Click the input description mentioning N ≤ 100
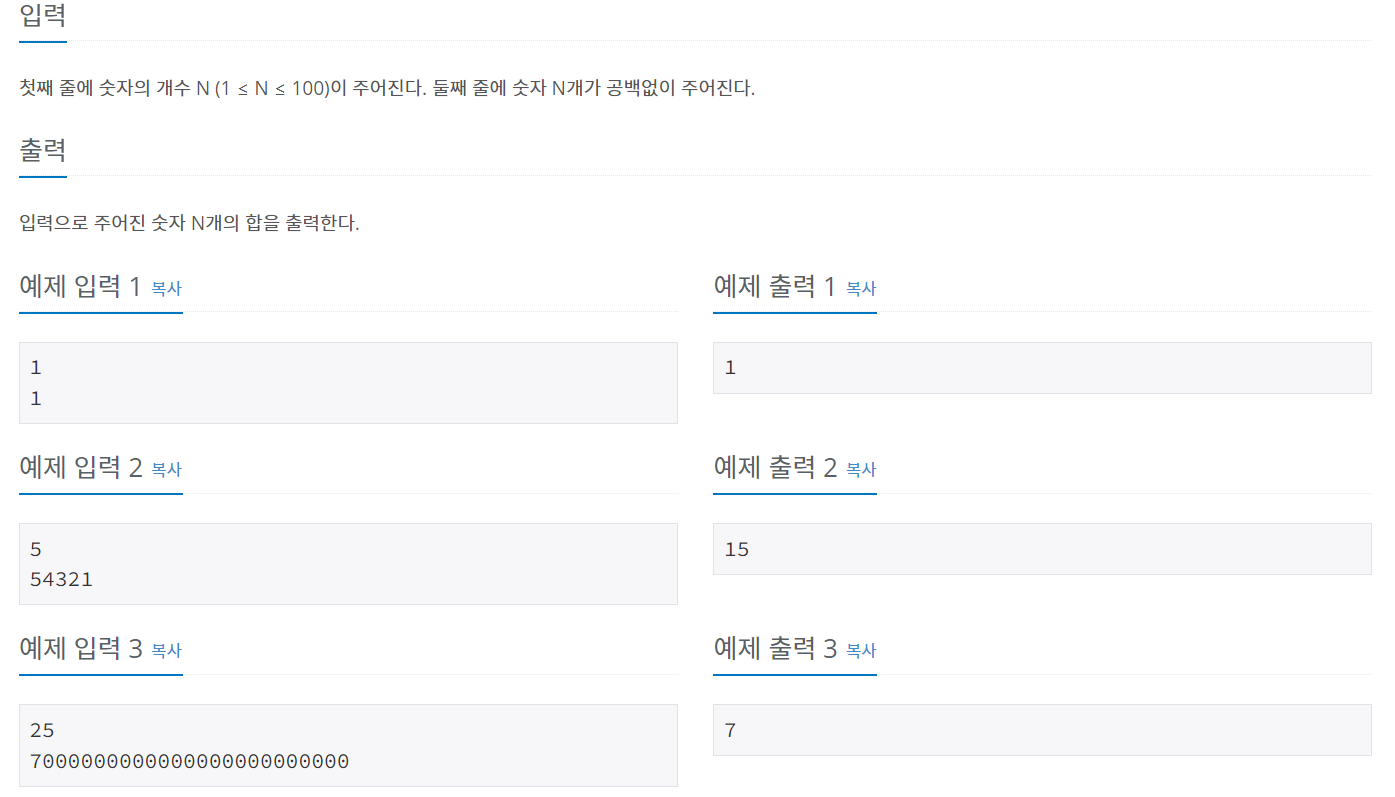The height and width of the screenshot is (797, 1395). point(387,88)
